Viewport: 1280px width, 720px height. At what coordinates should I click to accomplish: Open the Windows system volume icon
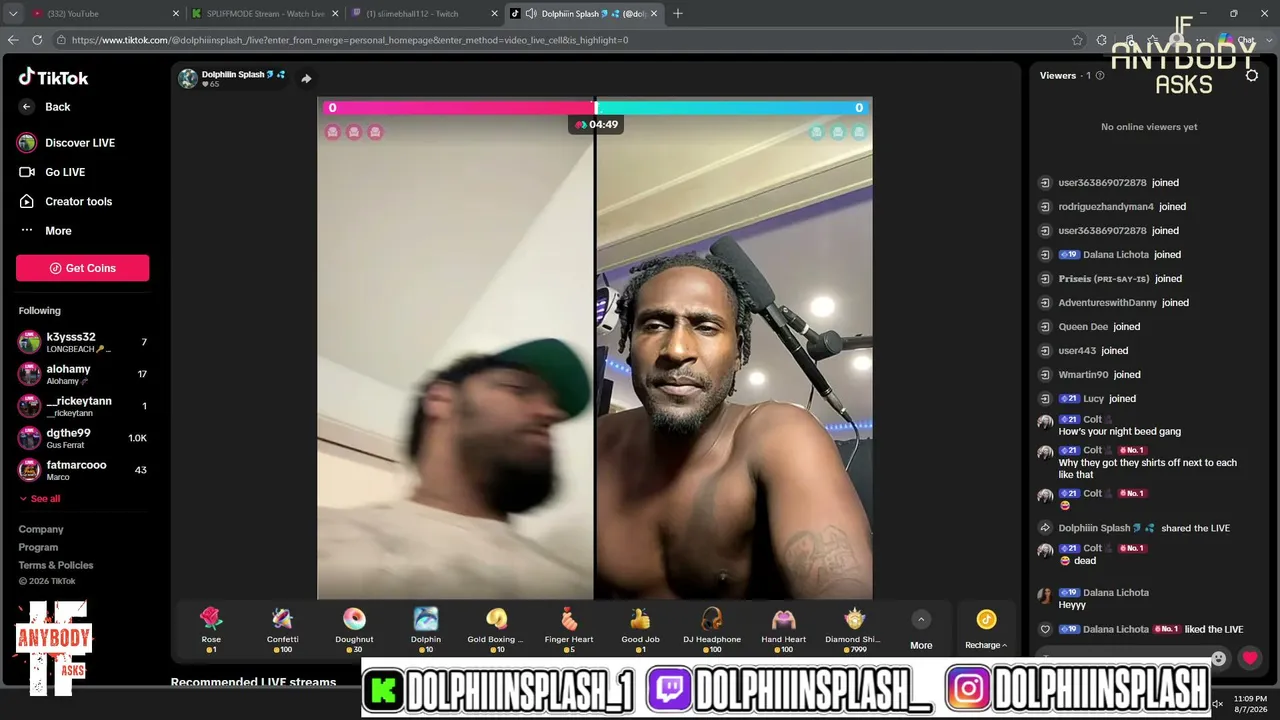1218,704
